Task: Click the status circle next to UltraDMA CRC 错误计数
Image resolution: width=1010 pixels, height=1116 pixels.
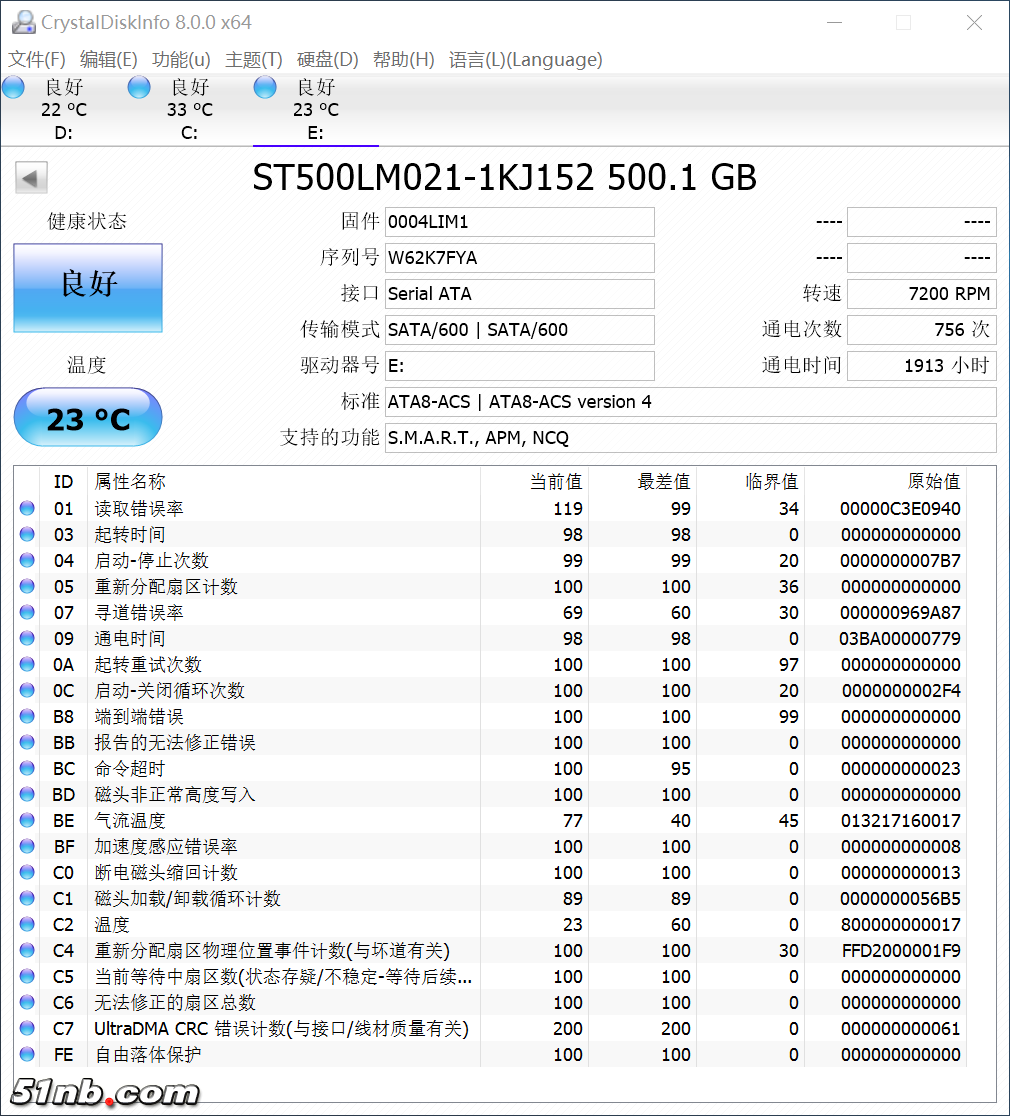Action: pos(27,1028)
